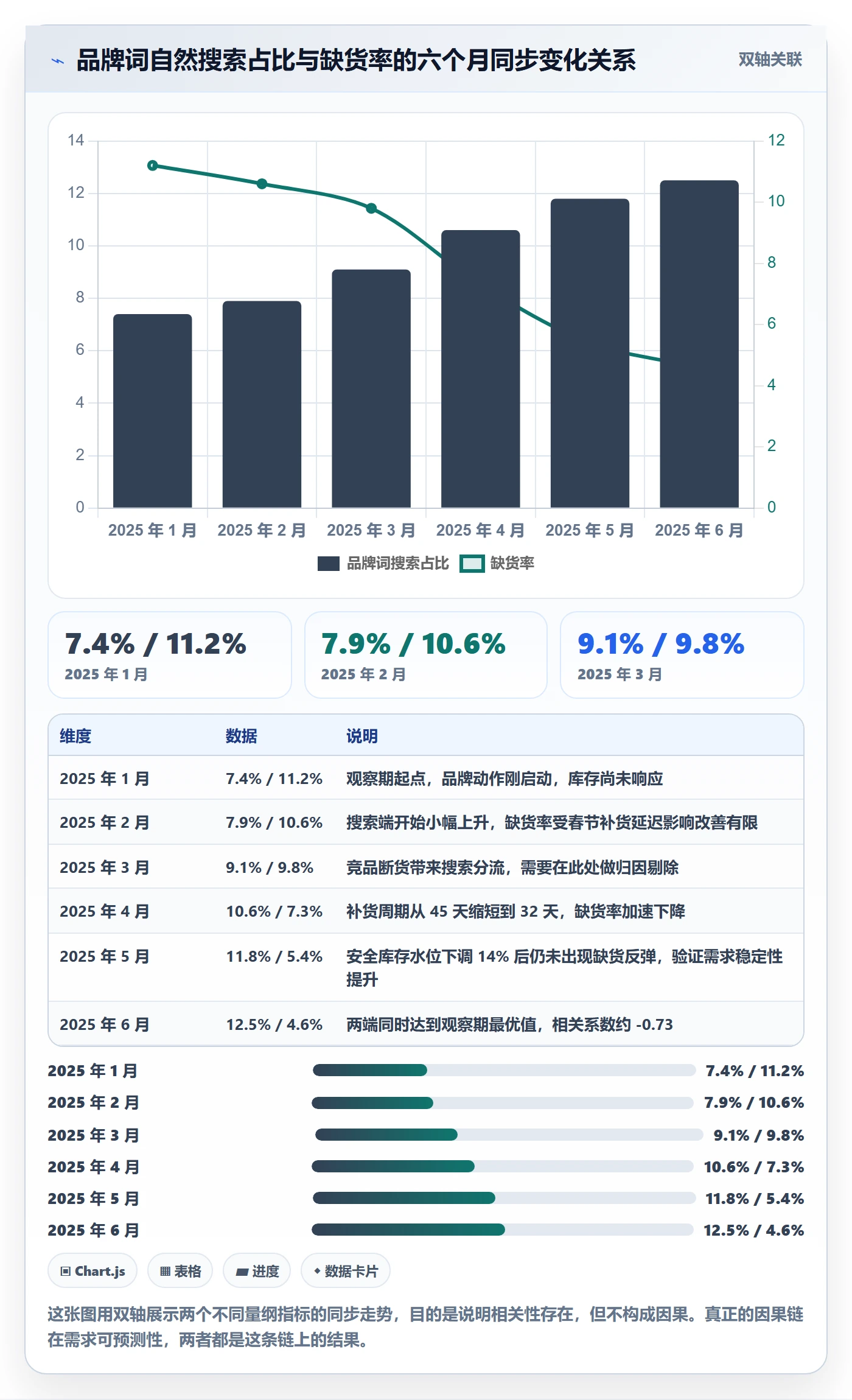Select the 2025 年 2 月 chart bar
The image size is (852, 1400).
262,404
